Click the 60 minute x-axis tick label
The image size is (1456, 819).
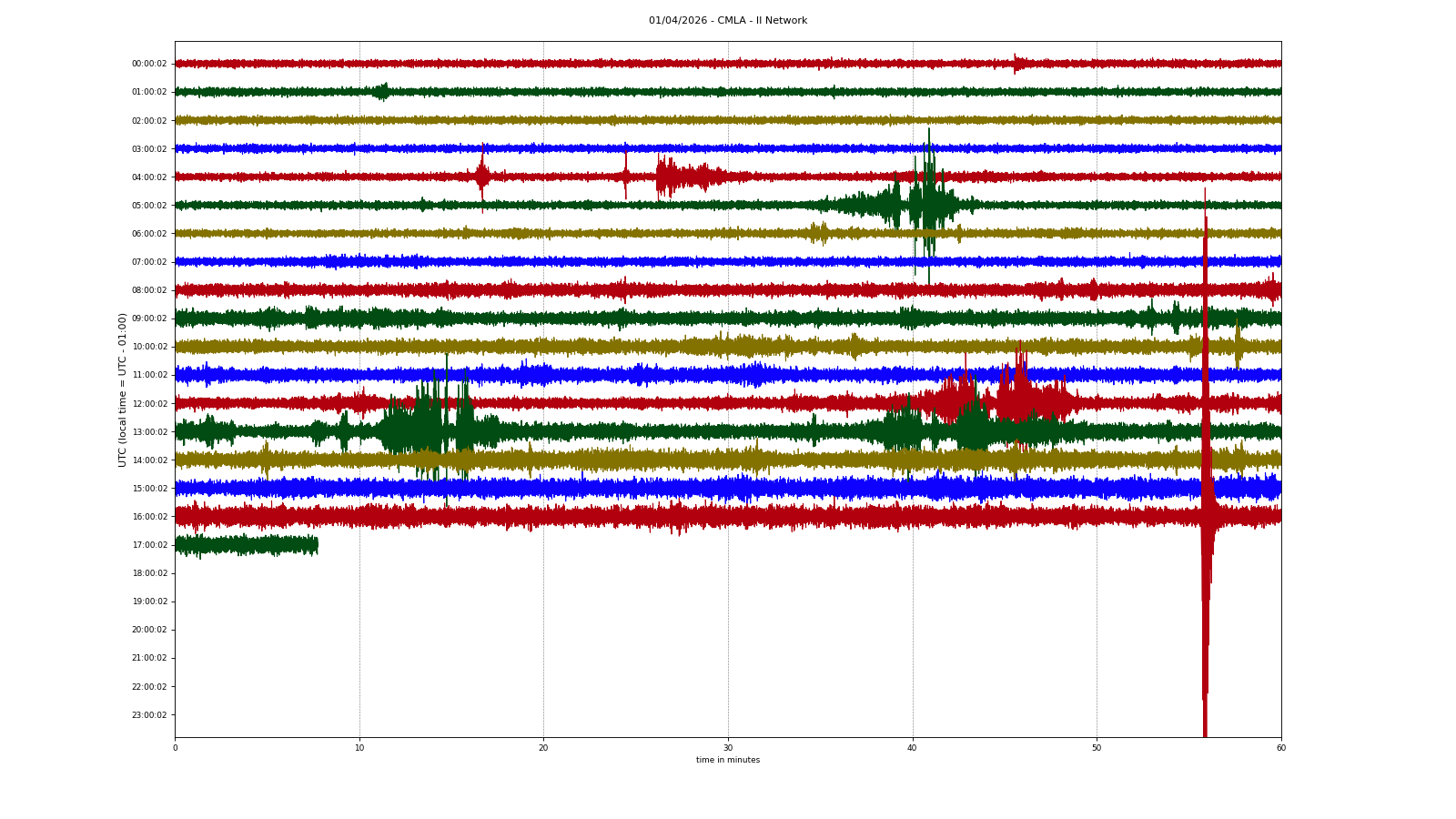pos(1280,748)
